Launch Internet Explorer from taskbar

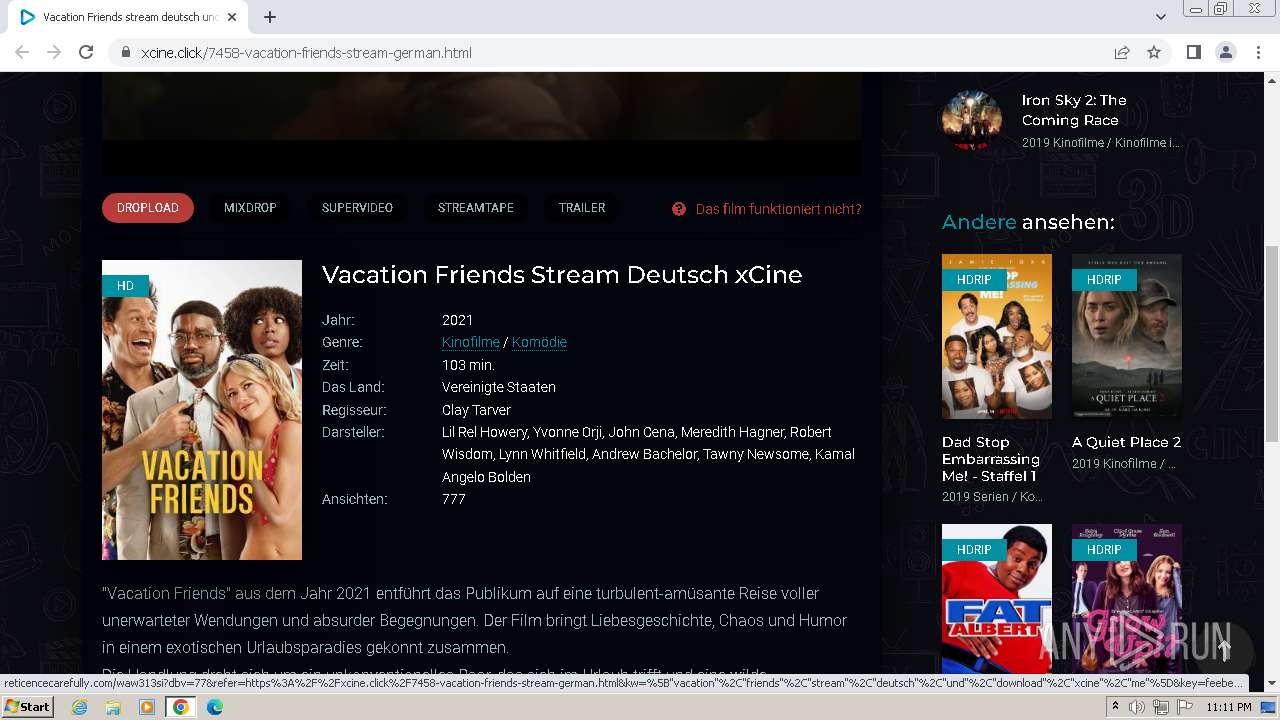click(x=80, y=707)
